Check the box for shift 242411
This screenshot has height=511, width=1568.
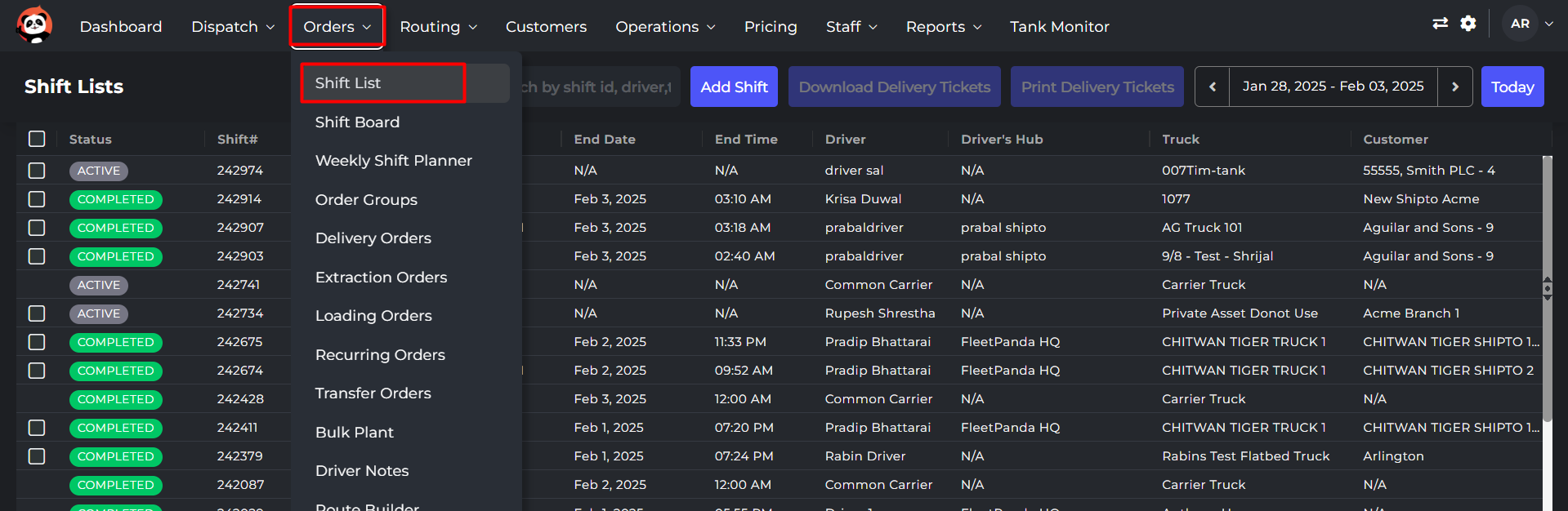point(37,428)
